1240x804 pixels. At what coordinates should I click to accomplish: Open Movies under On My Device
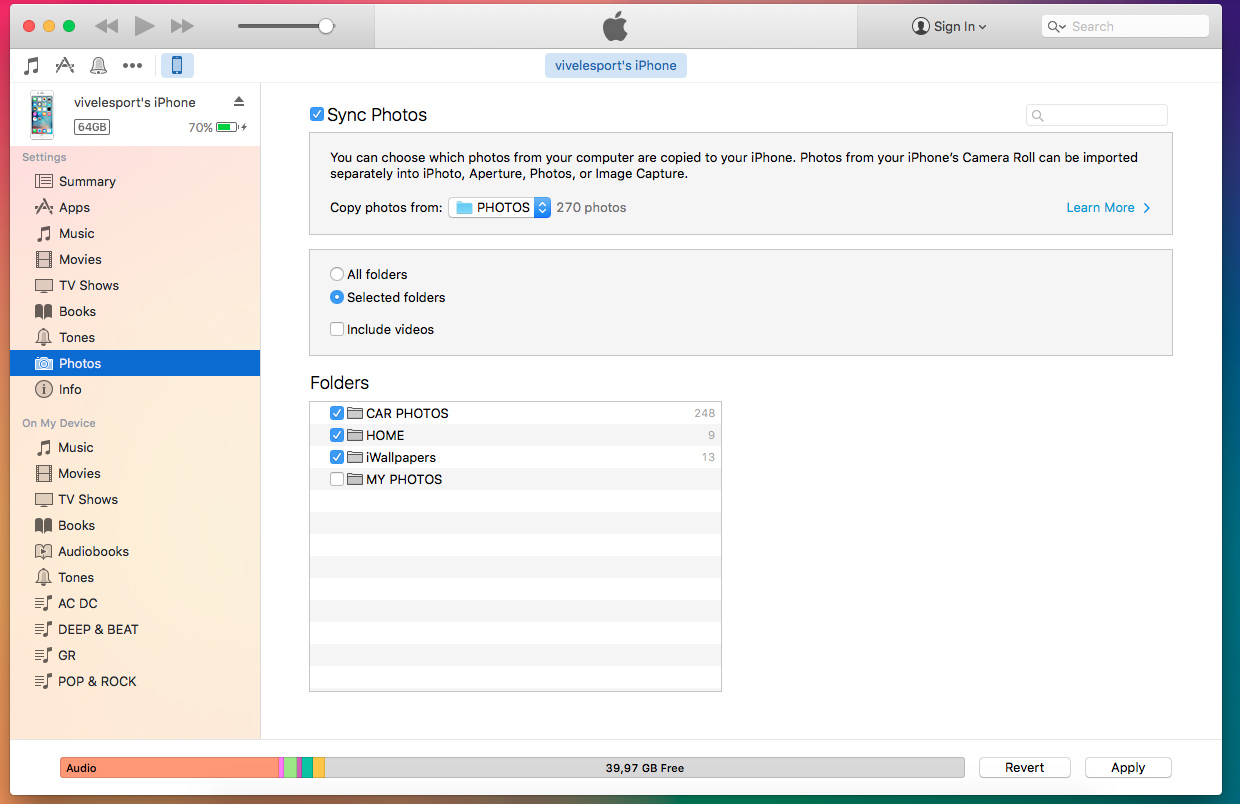[x=135, y=473]
